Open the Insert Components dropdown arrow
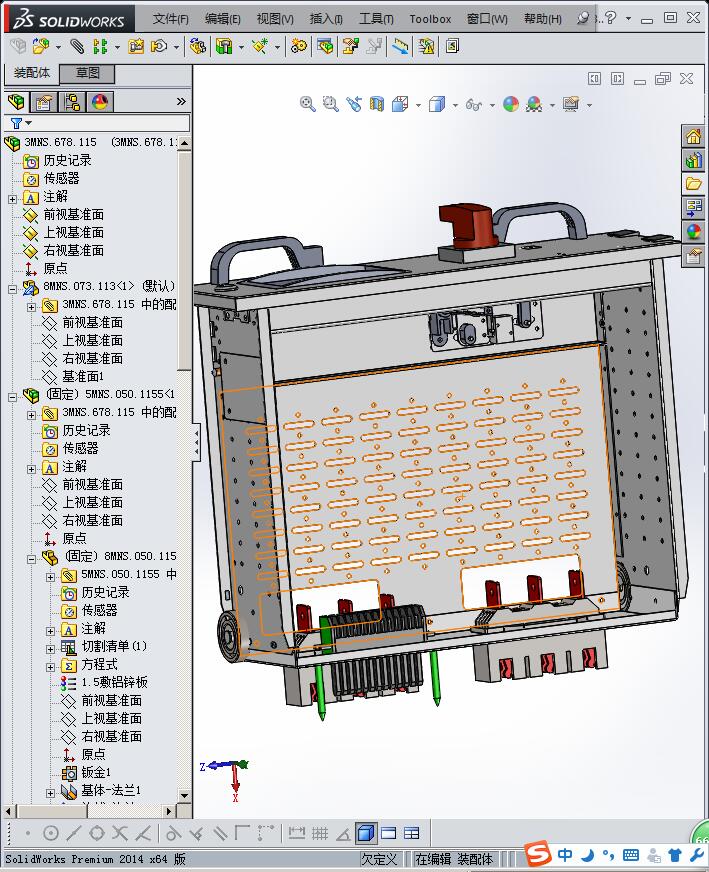709x872 pixels. (58, 47)
